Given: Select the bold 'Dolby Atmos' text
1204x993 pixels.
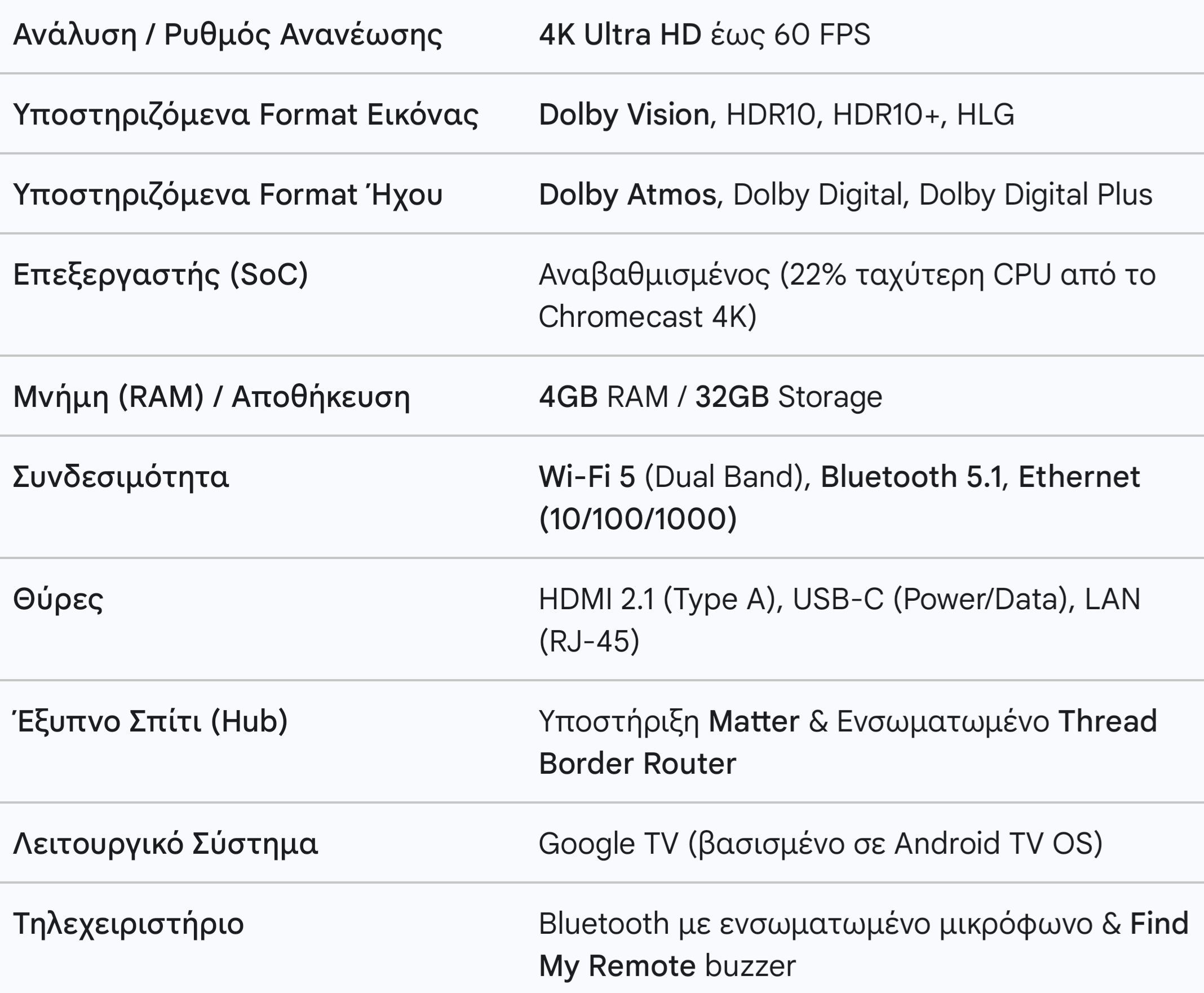Looking at the screenshot, I should pos(628,194).
